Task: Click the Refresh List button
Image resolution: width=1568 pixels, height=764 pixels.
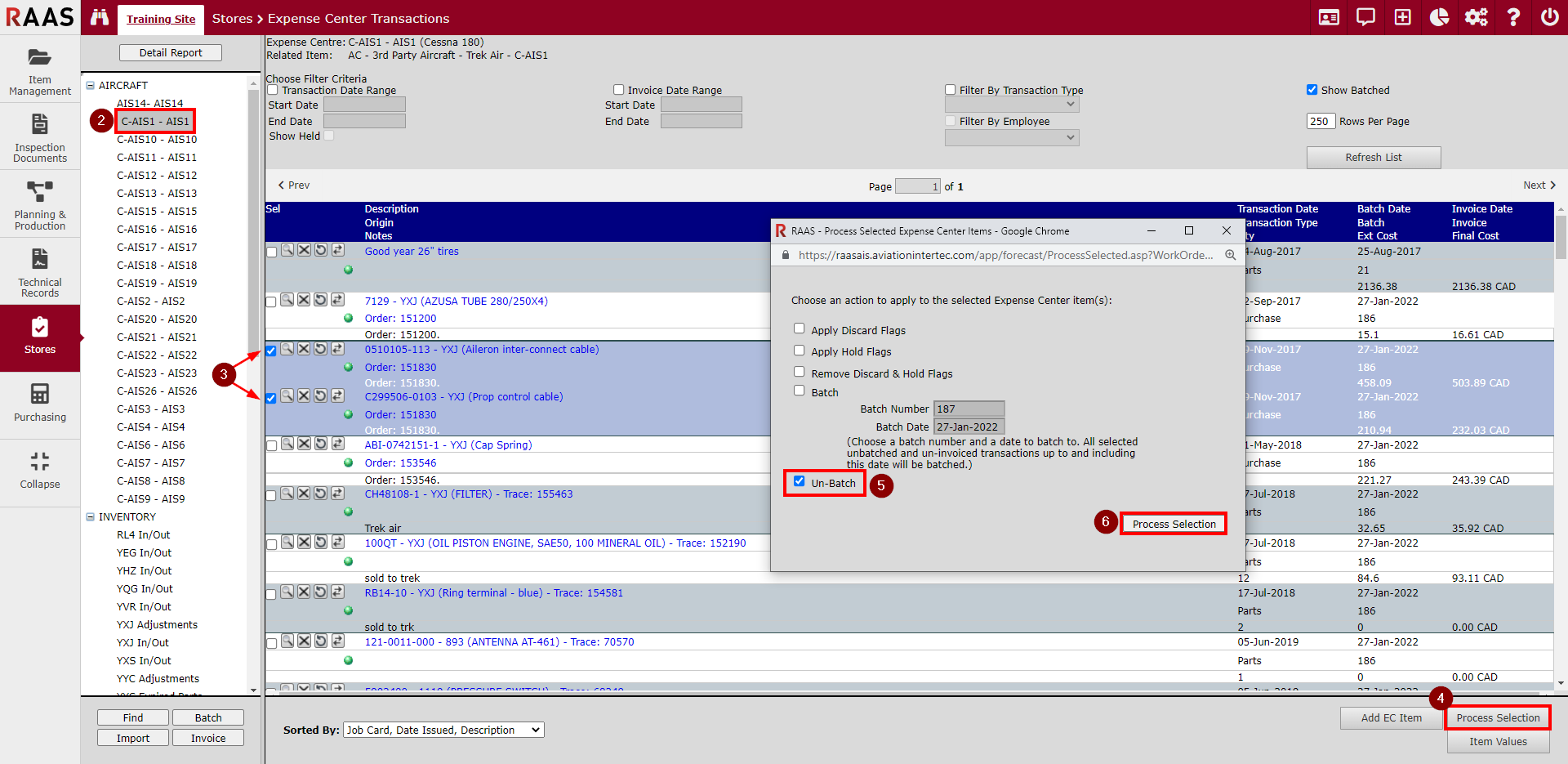Action: click(1373, 158)
